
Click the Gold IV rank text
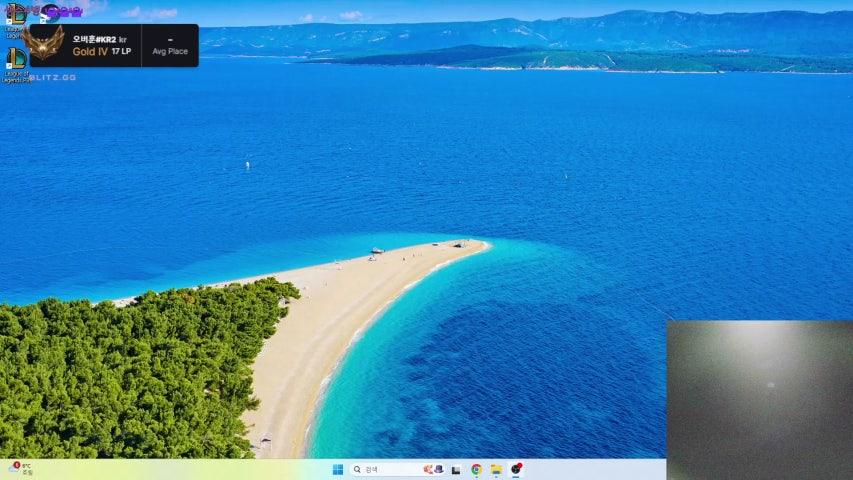point(89,51)
